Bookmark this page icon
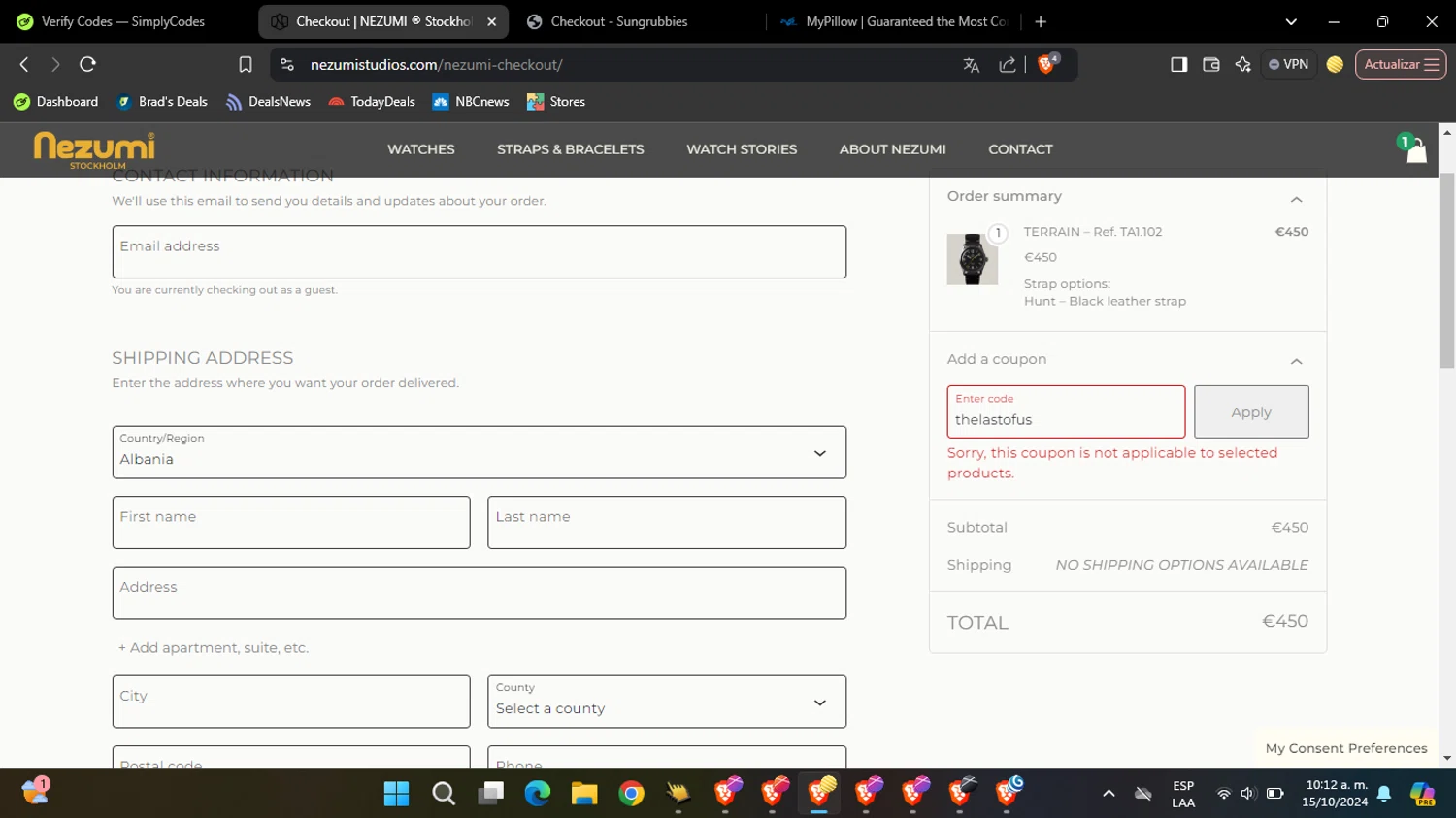This screenshot has height=818, width=1456. pos(246,64)
